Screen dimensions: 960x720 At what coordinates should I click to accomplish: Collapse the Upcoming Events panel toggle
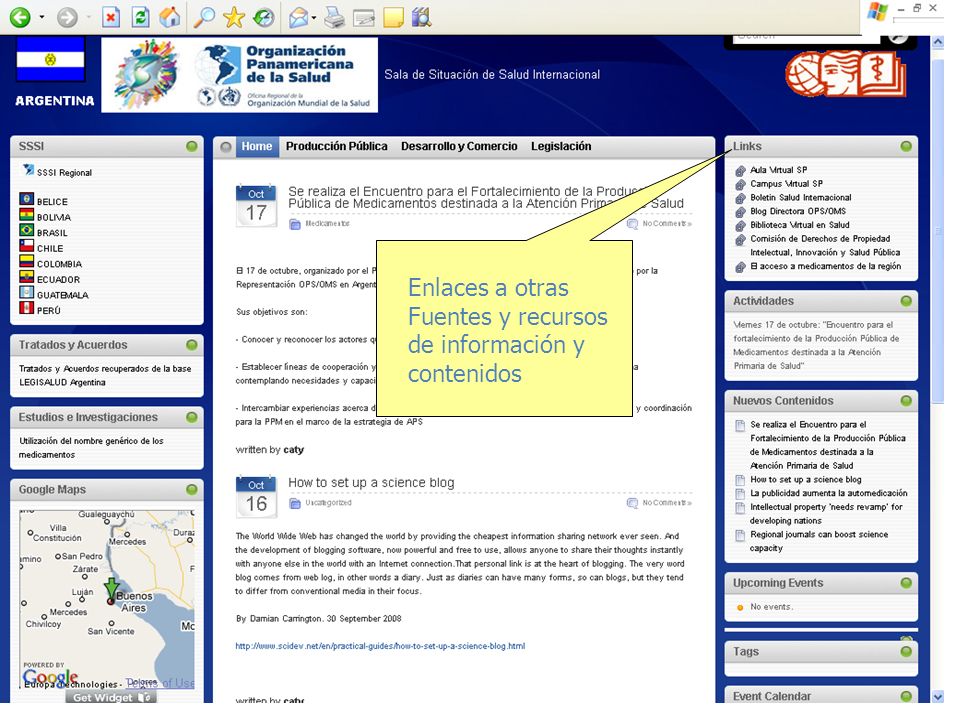click(x=906, y=583)
